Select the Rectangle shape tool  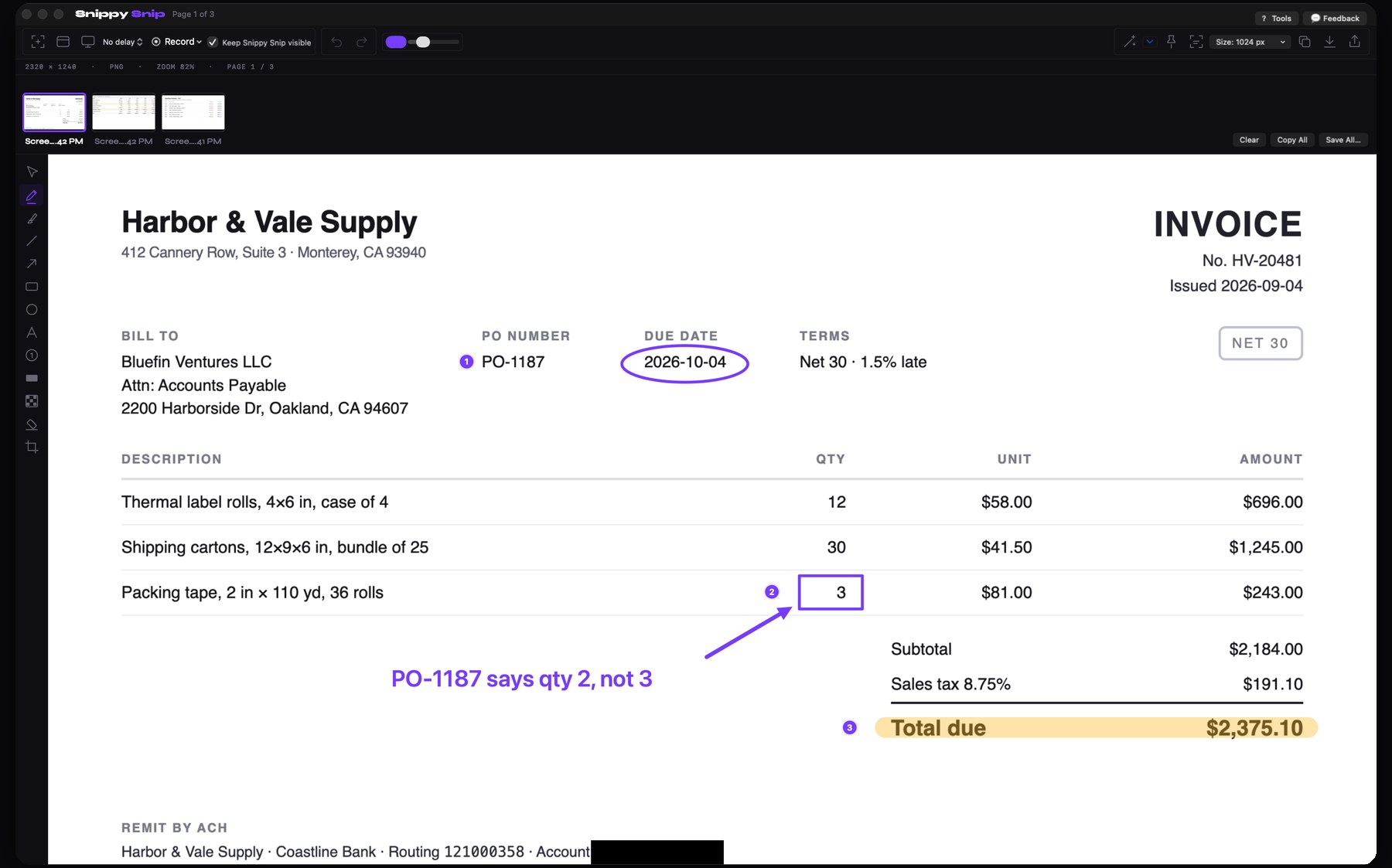pos(32,287)
